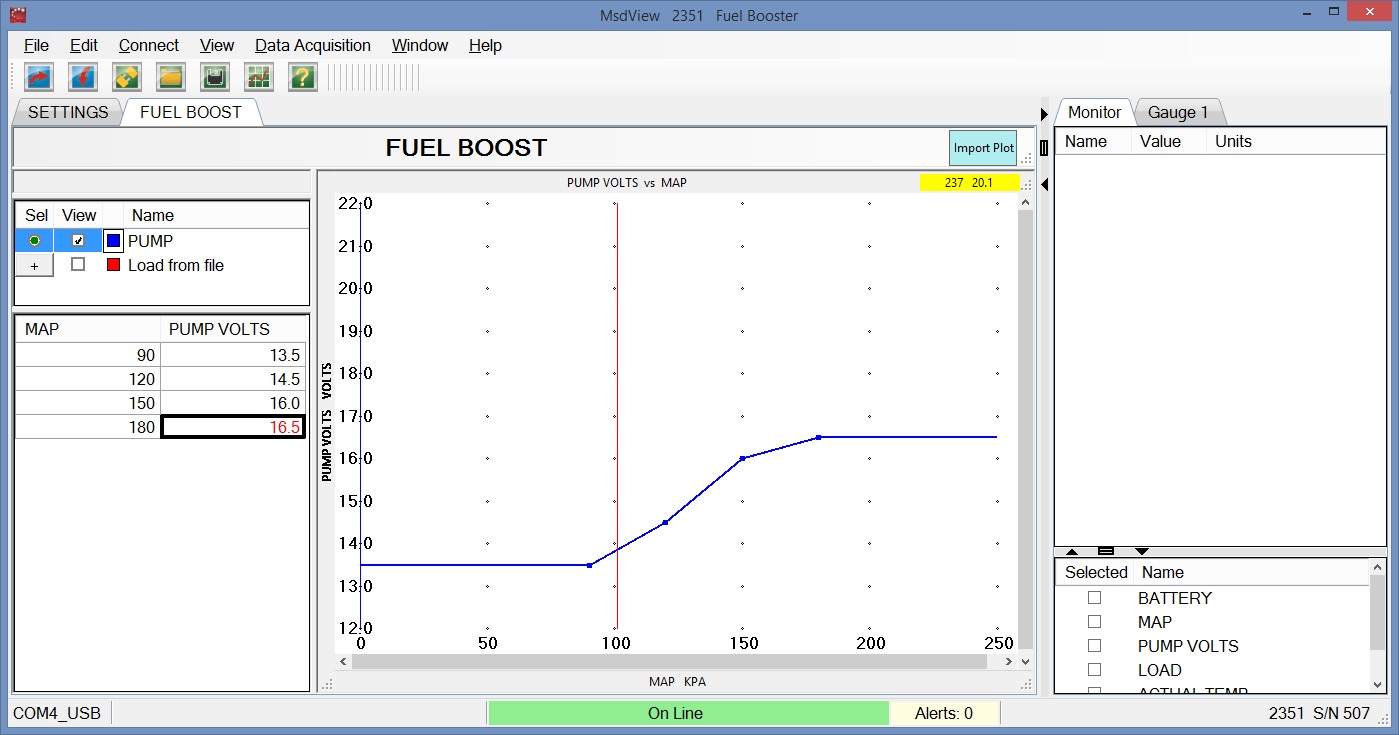Viewport: 1399px width, 735px height.
Task: Click the red right-arrow toolbar icon
Action: 39,77
